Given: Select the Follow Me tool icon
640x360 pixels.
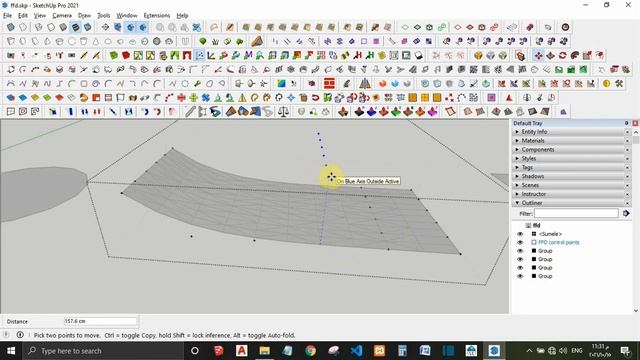Looking at the screenshot, I should [x=575, y=56].
